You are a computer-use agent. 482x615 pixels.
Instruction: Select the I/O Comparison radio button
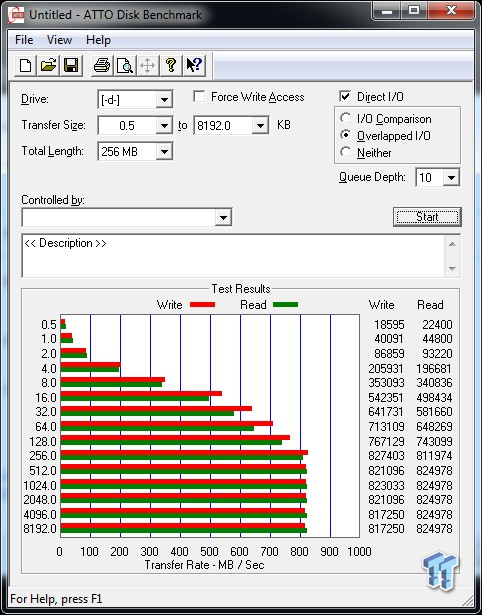pos(346,118)
